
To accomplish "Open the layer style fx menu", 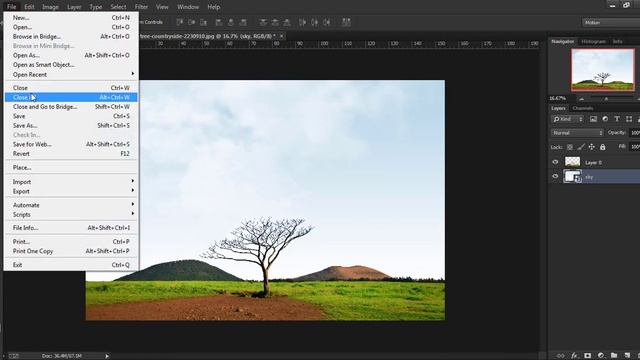I will point(574,356).
